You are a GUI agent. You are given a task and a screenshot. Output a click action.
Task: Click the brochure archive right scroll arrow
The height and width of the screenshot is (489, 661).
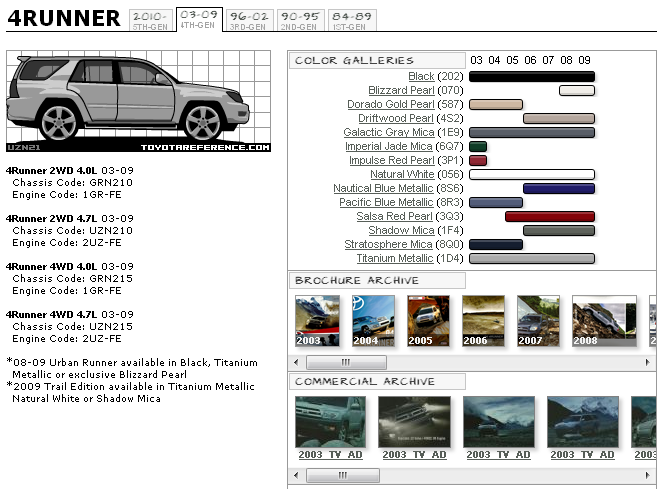tap(648, 362)
